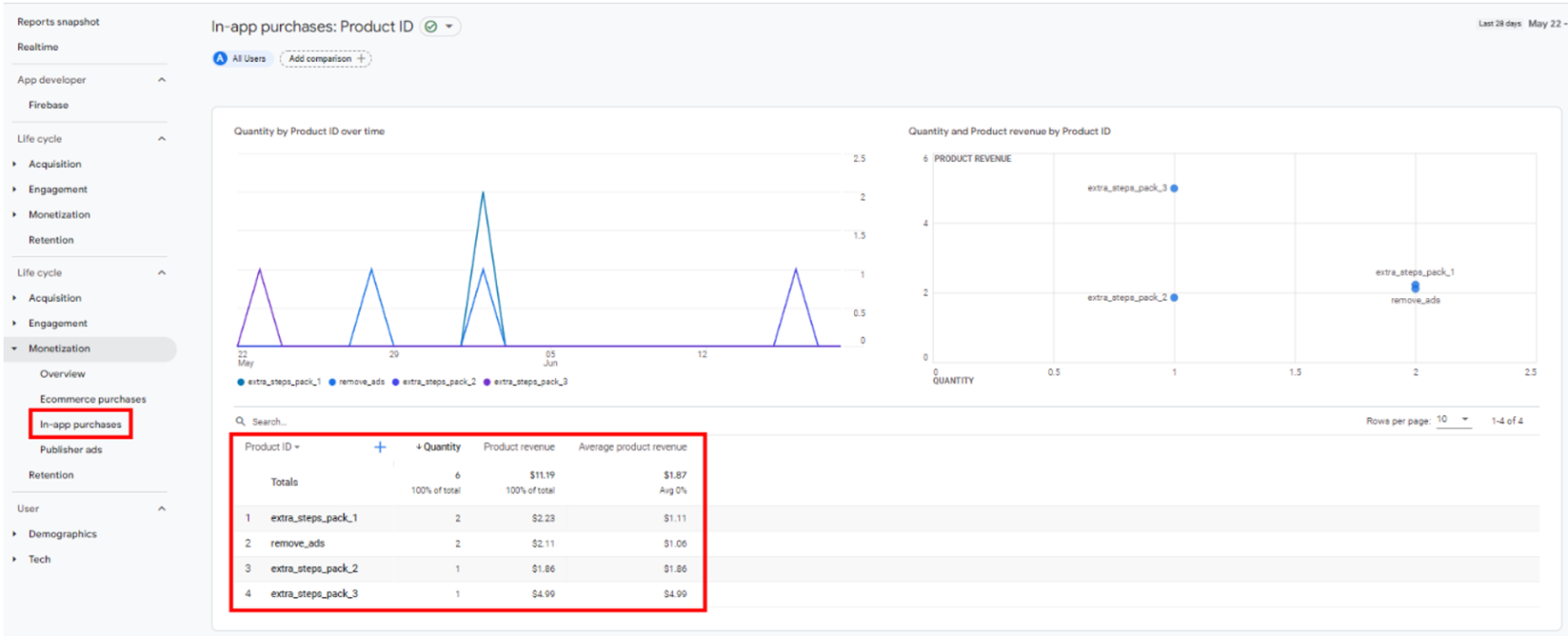
Task: Click the extra_steps_pack_3 scatter plot point
Action: click(1175, 188)
